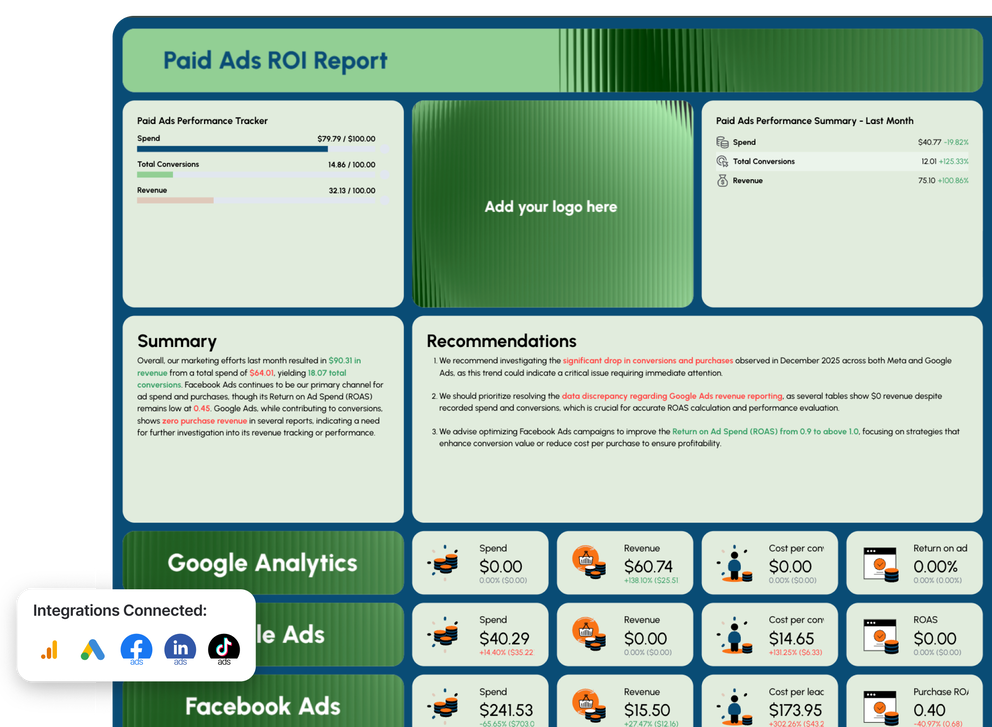The height and width of the screenshot is (727, 992).
Task: Click the TikTok Ads integration icon
Action: pos(223,648)
